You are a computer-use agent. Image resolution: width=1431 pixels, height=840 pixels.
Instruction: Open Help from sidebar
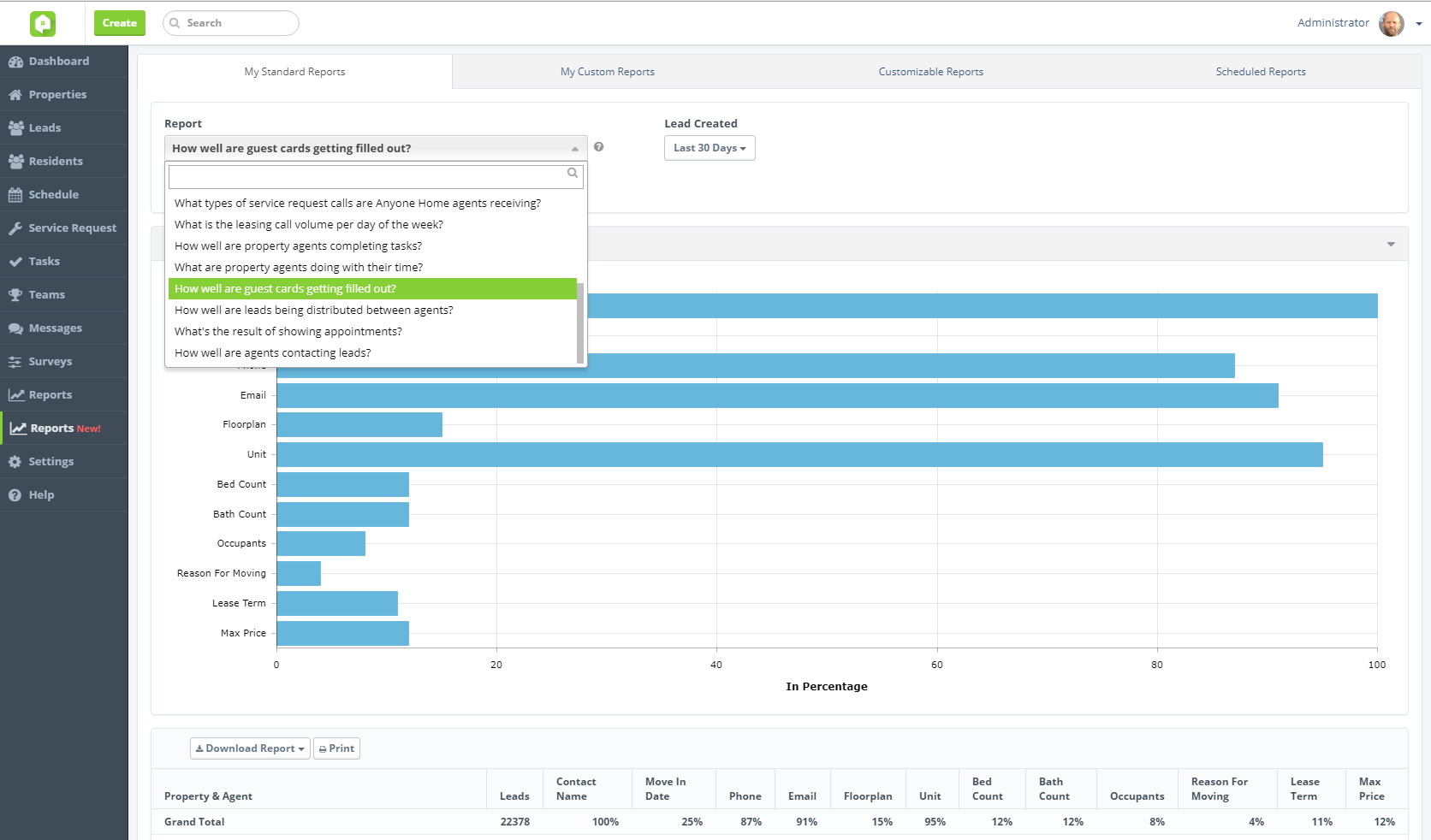pos(64,495)
